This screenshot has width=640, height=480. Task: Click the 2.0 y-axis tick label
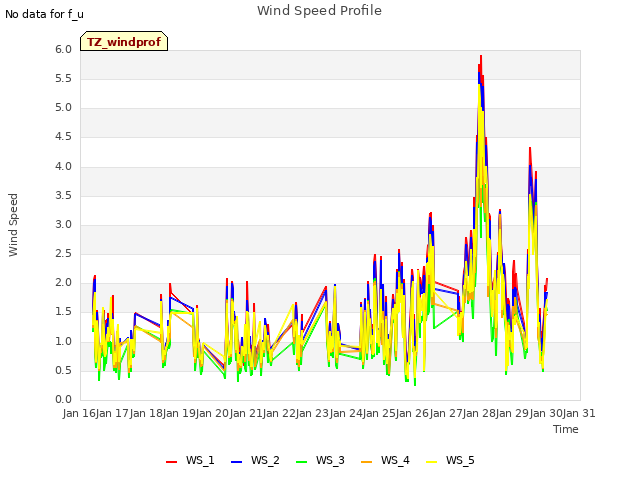(64, 282)
